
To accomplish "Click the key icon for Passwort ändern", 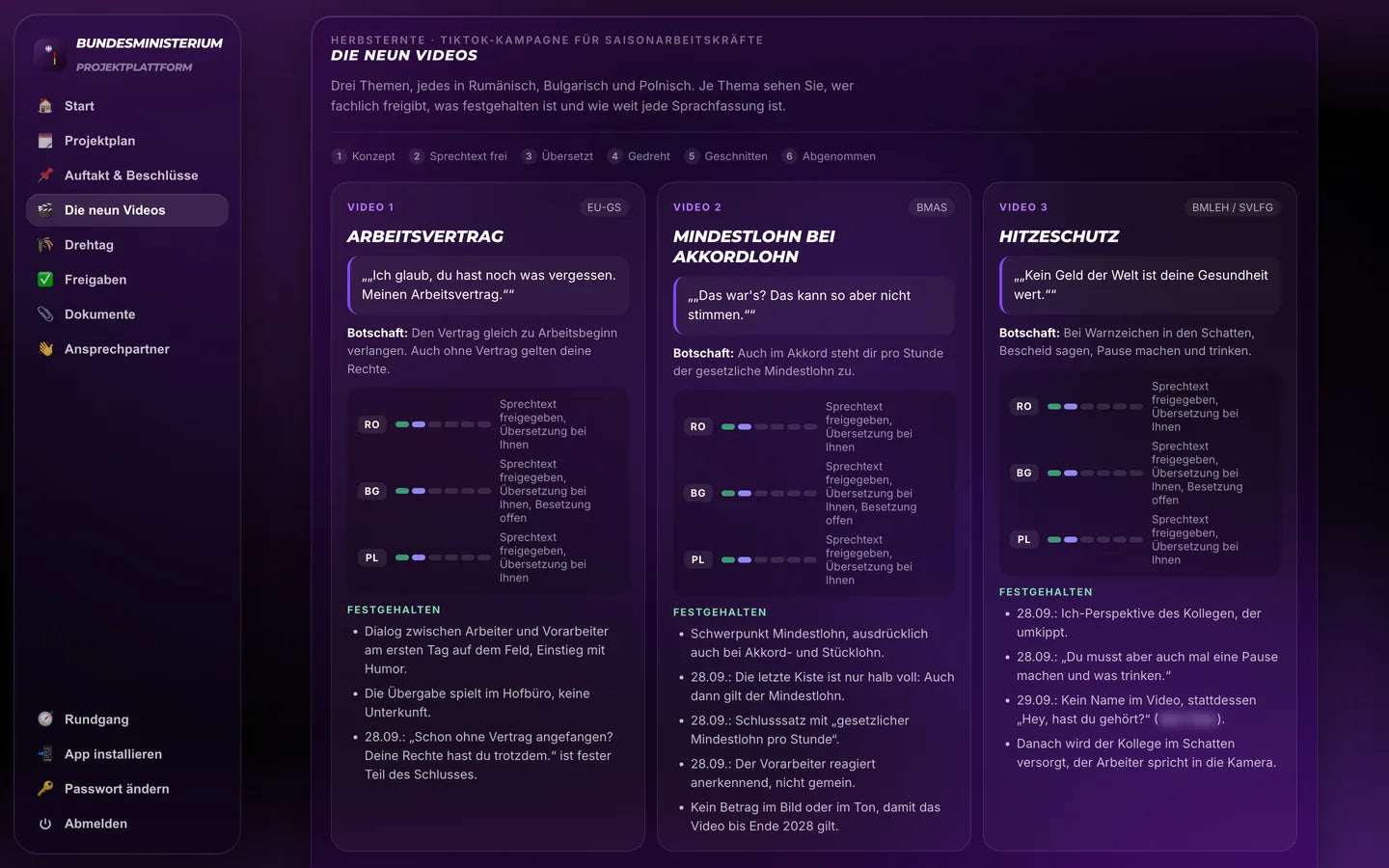I will pyautogui.click(x=45, y=789).
